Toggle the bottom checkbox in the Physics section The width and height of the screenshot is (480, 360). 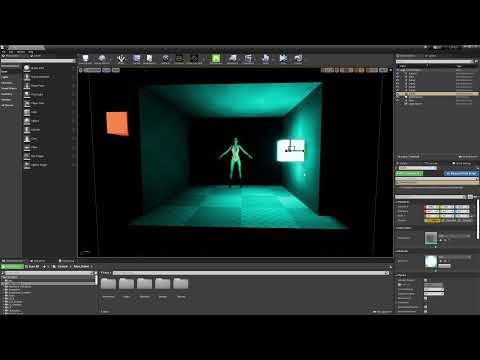[x=426, y=311]
